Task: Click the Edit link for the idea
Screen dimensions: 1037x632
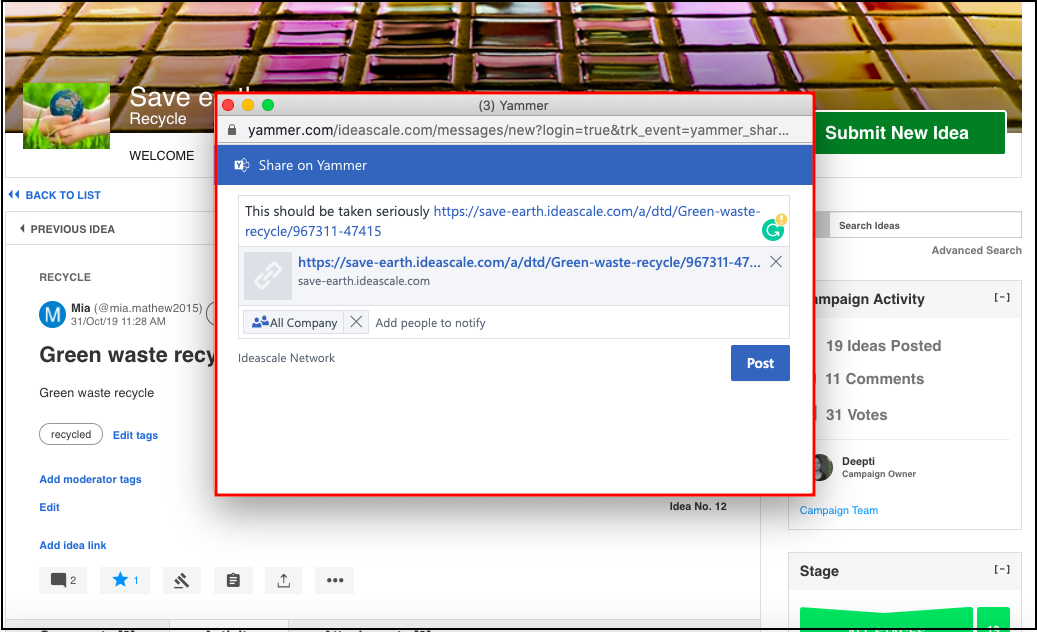Action: point(50,507)
